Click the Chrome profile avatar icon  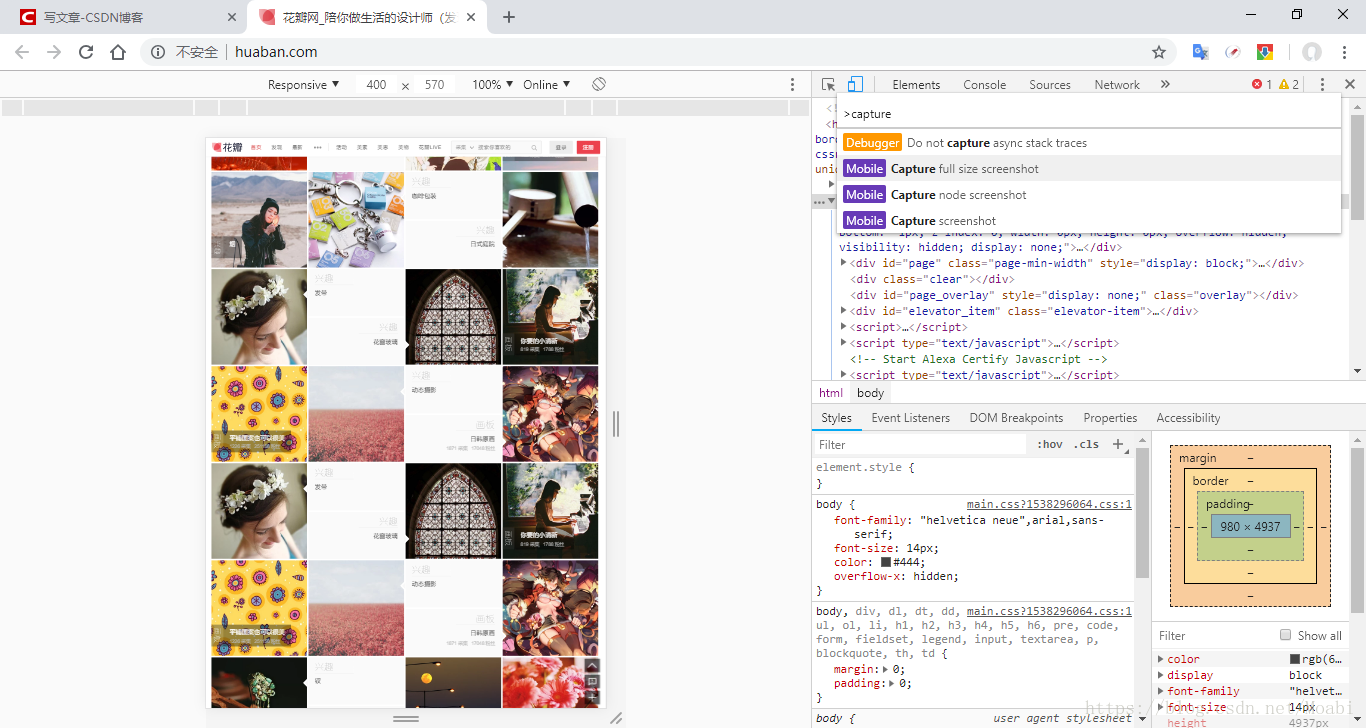pyautogui.click(x=1312, y=52)
